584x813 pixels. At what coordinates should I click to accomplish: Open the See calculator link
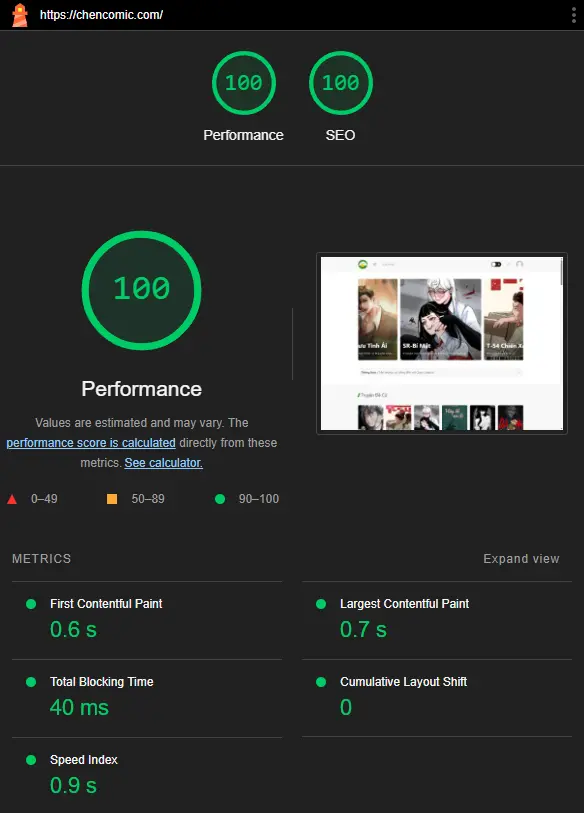[x=163, y=462]
